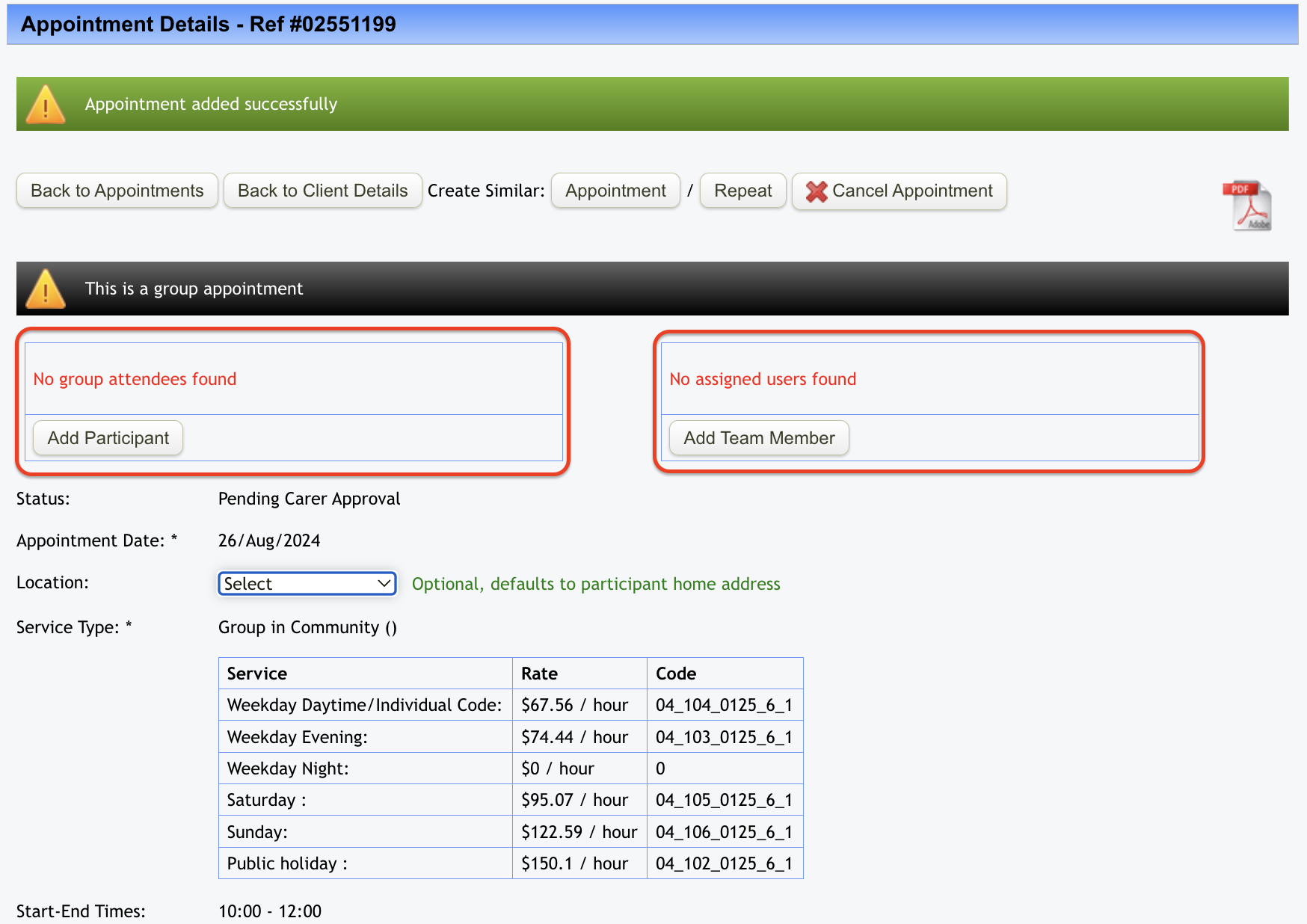Click 'Pending Carer Approval' status value
The width and height of the screenshot is (1307, 924).
click(310, 499)
